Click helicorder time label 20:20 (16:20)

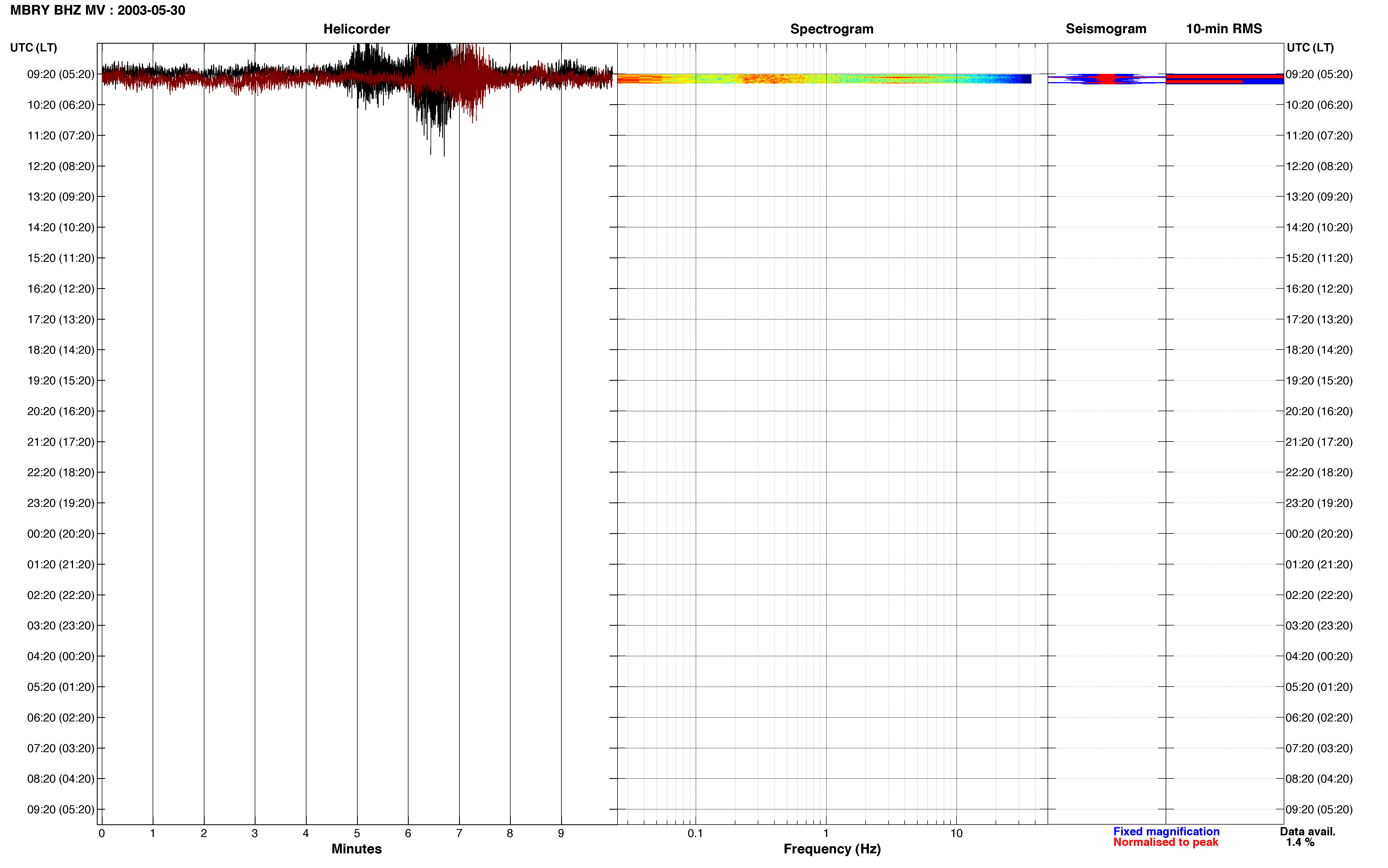coord(61,411)
